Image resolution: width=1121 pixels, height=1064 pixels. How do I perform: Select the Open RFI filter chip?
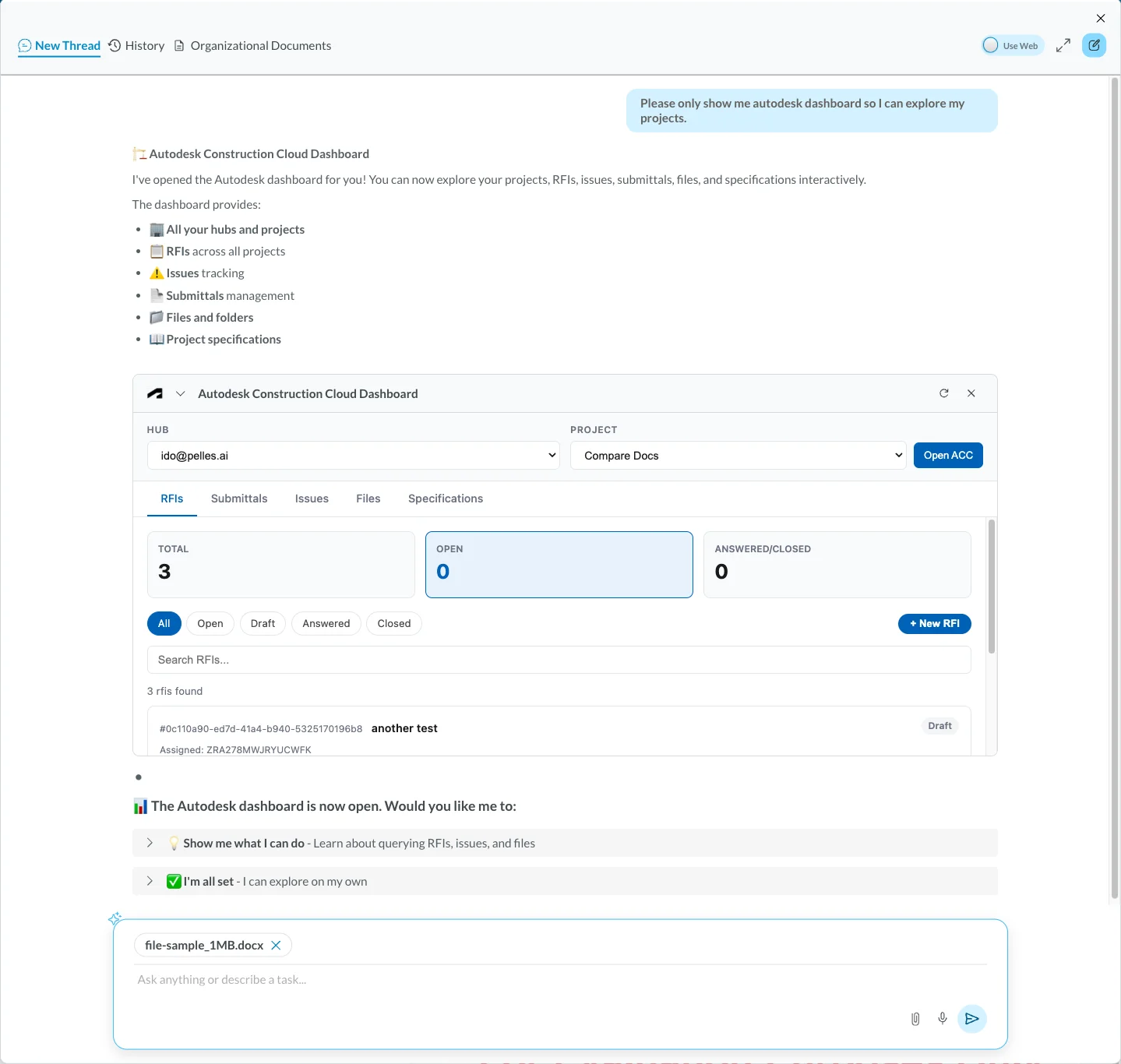[x=210, y=624]
